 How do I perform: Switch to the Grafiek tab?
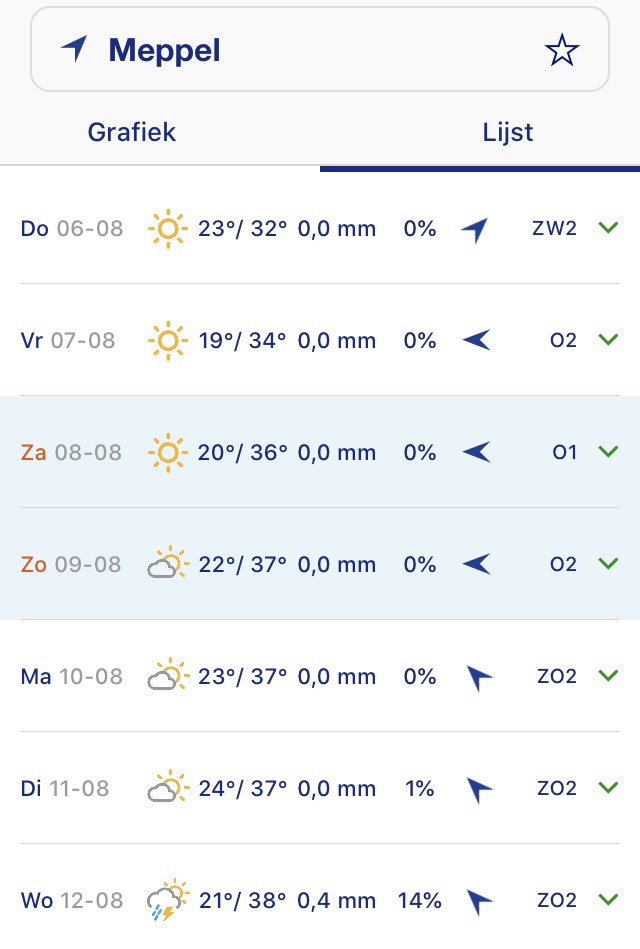(132, 132)
